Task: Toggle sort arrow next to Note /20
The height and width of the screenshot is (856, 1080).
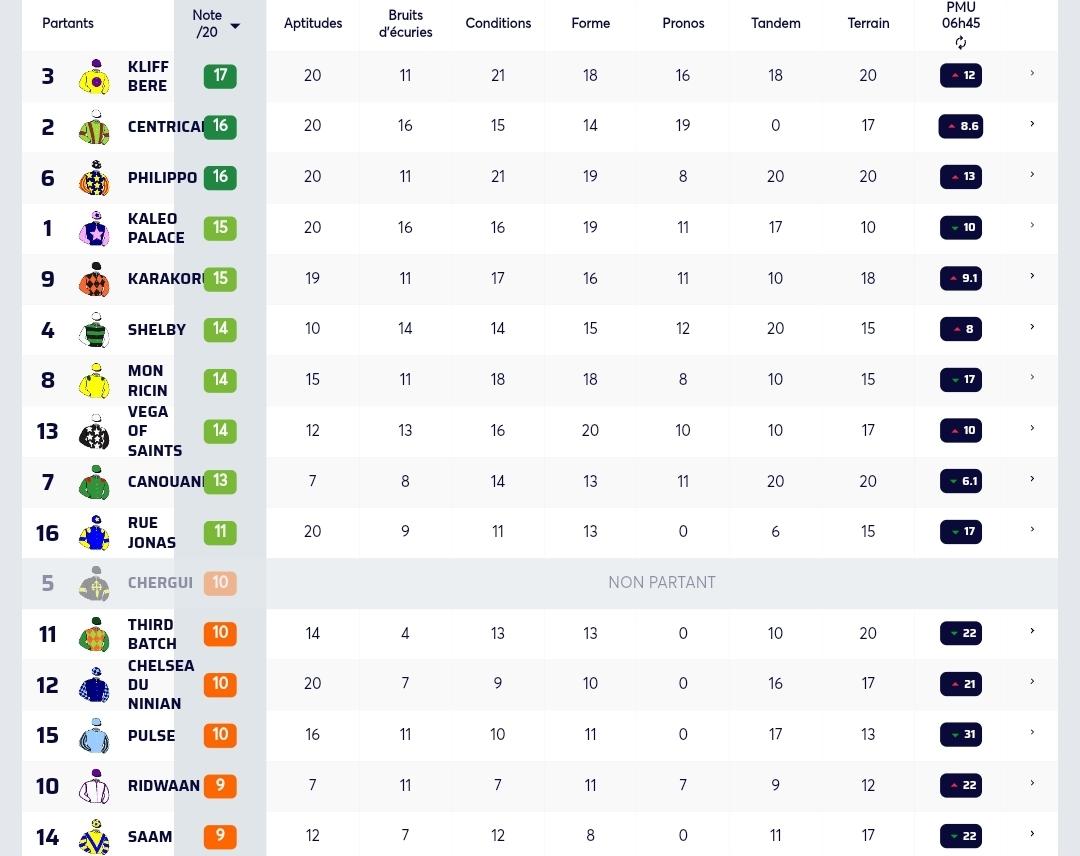Action: click(x=235, y=26)
